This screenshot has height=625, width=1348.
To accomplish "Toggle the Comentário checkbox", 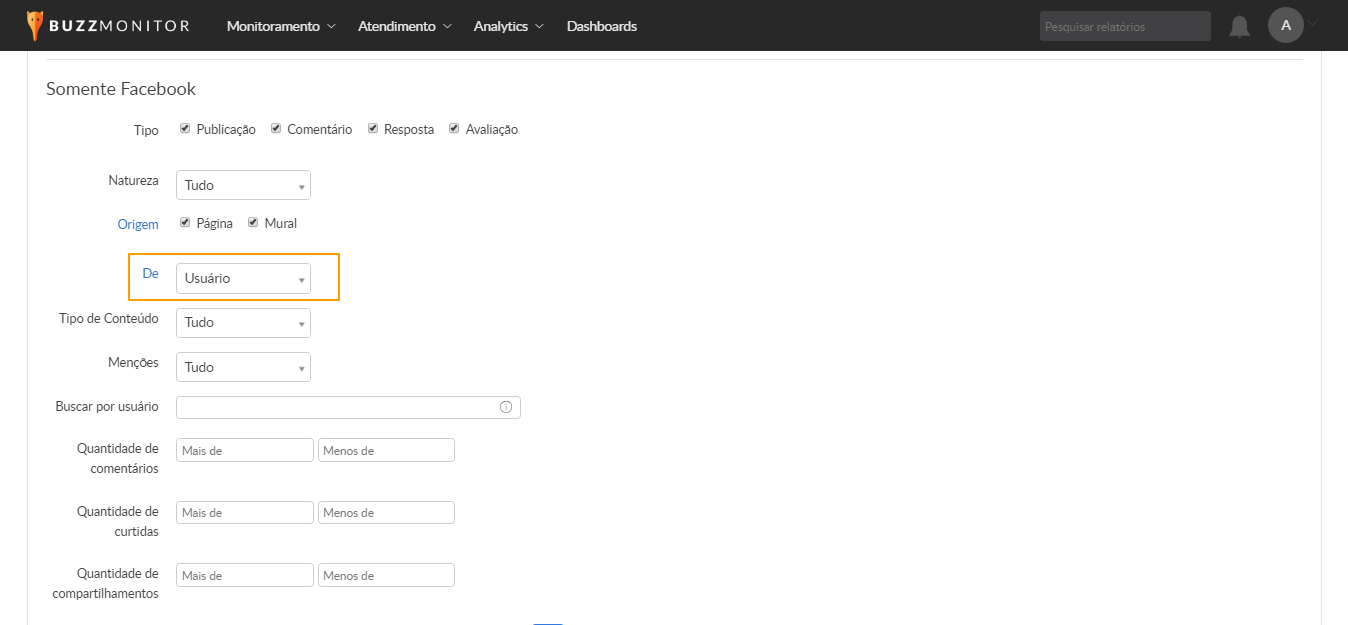I will [276, 129].
